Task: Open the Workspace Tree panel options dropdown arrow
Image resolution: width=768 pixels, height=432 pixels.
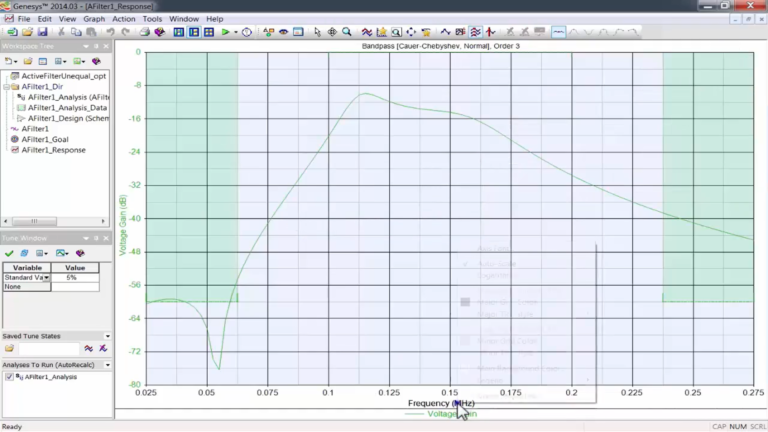Action: 86,46
